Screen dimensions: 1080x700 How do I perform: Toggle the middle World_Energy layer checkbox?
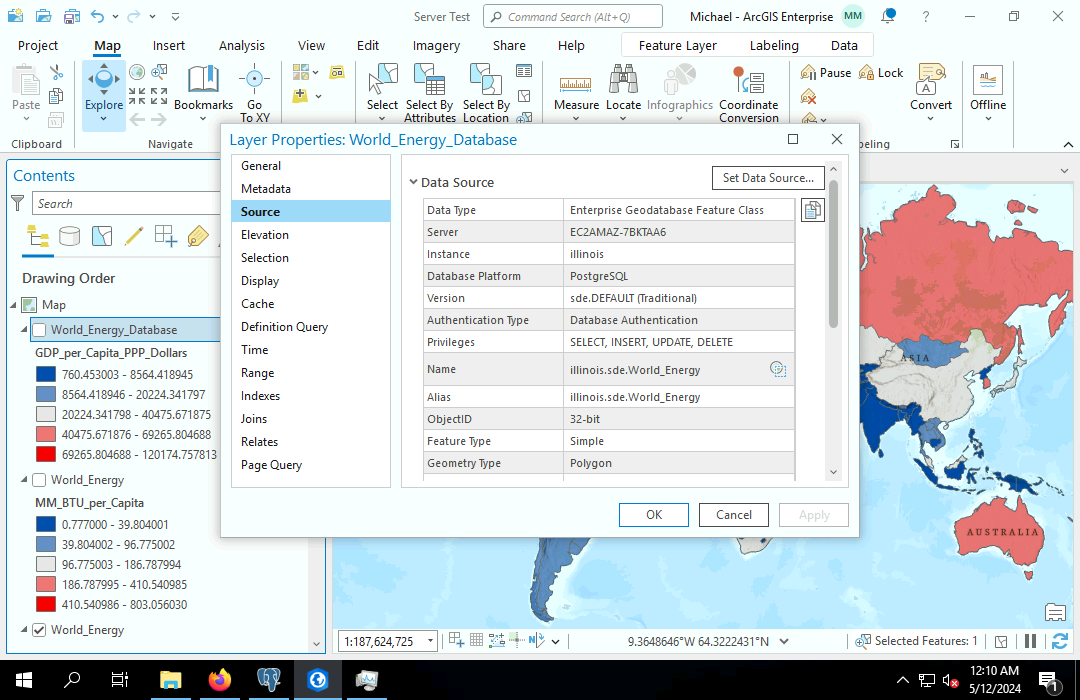pos(39,480)
